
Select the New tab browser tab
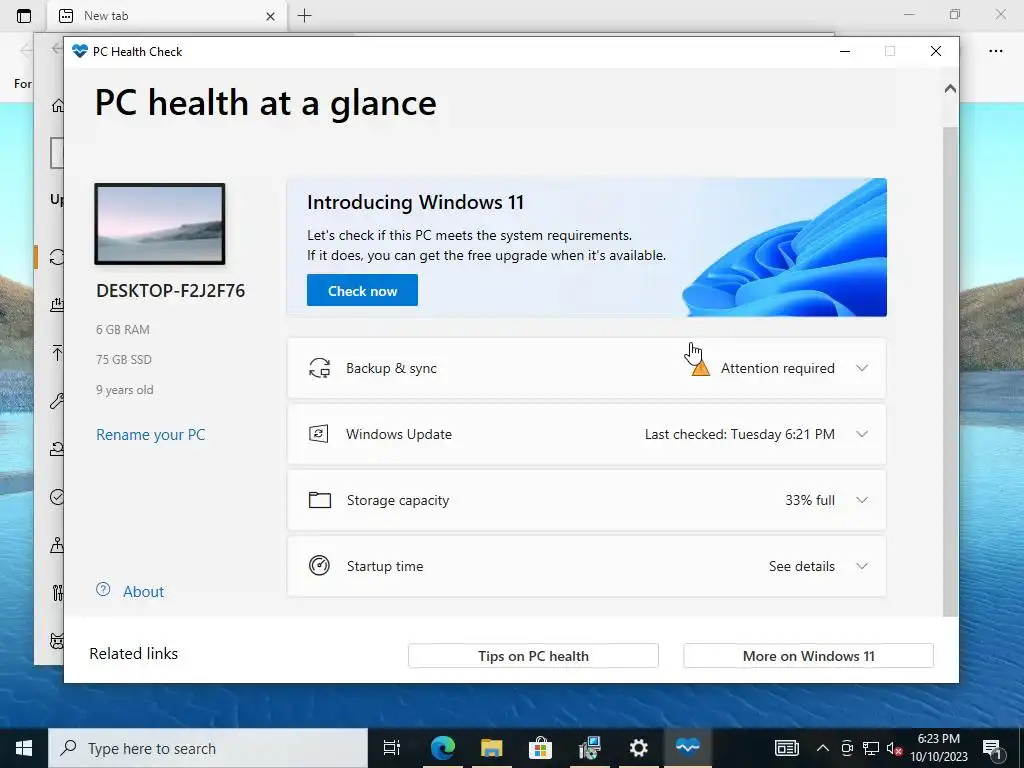pos(166,16)
